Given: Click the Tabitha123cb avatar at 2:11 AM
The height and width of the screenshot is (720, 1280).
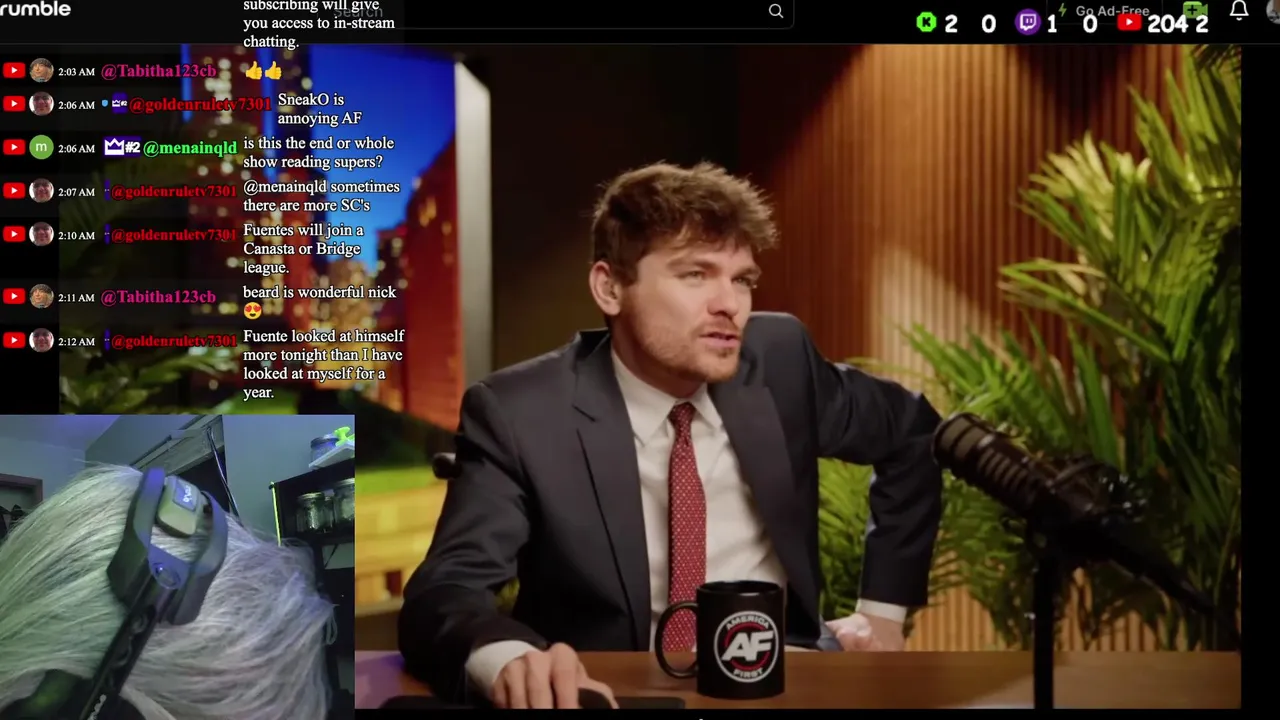Looking at the screenshot, I should 41,297.
